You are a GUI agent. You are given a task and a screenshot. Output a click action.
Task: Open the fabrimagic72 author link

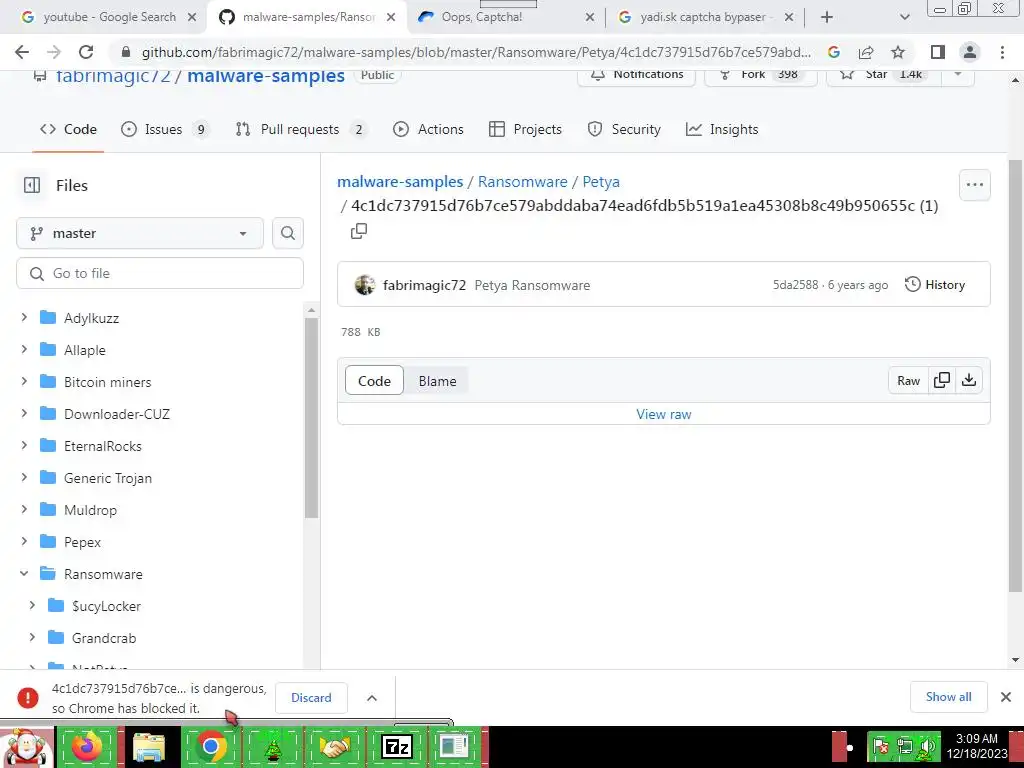pyautogui.click(x=424, y=285)
